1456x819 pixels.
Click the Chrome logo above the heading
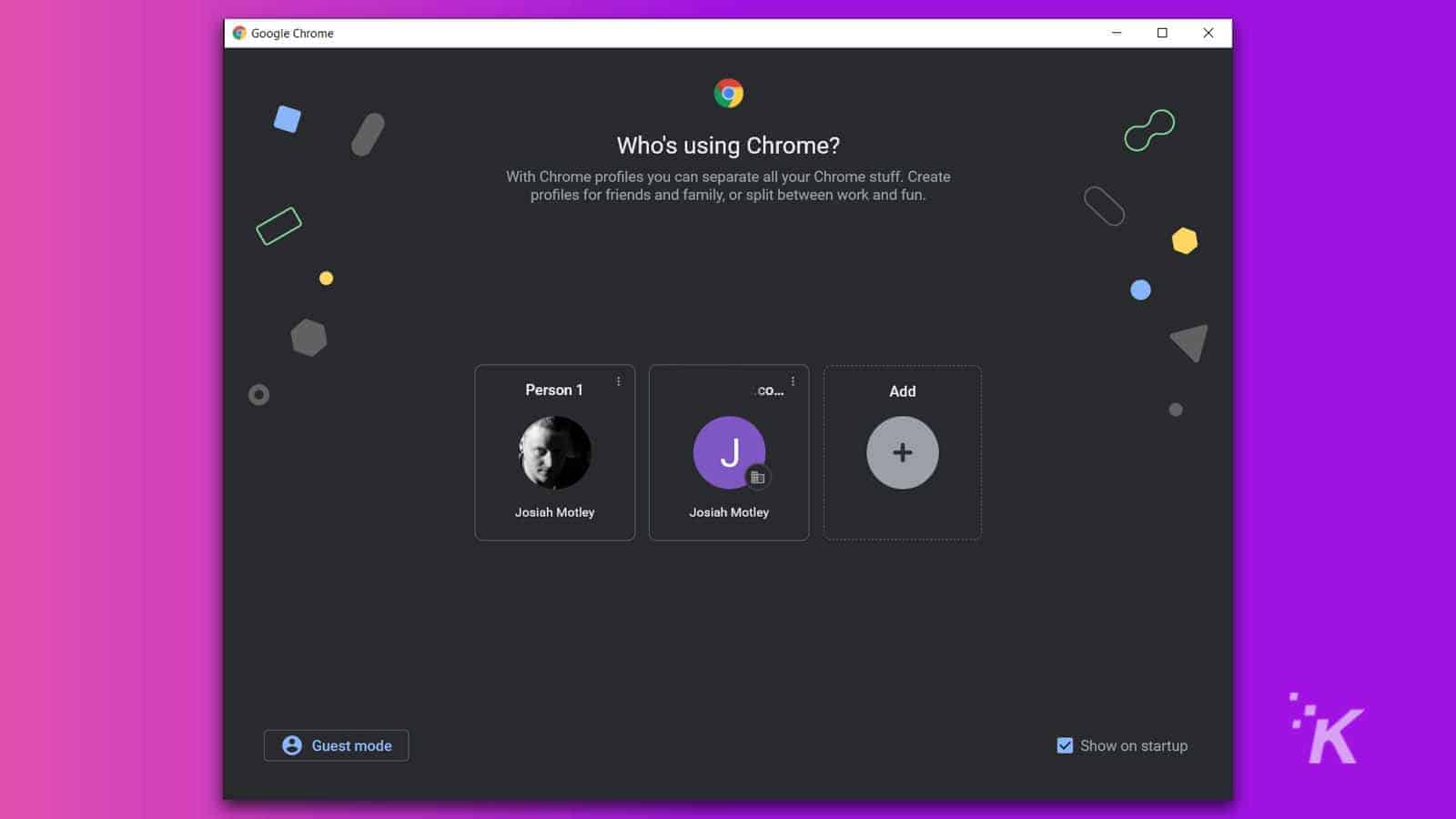727,92
